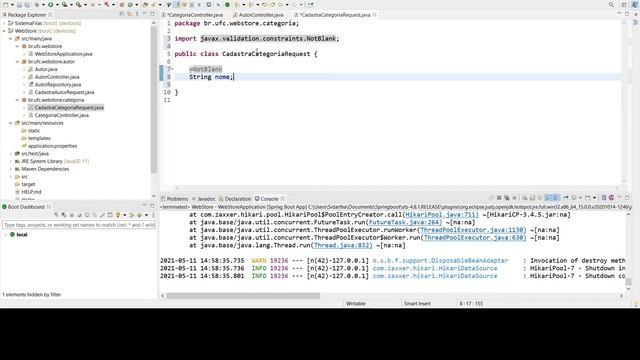
Task: Click first Boot Dashboard toolbar icon
Action: click(x=56, y=215)
